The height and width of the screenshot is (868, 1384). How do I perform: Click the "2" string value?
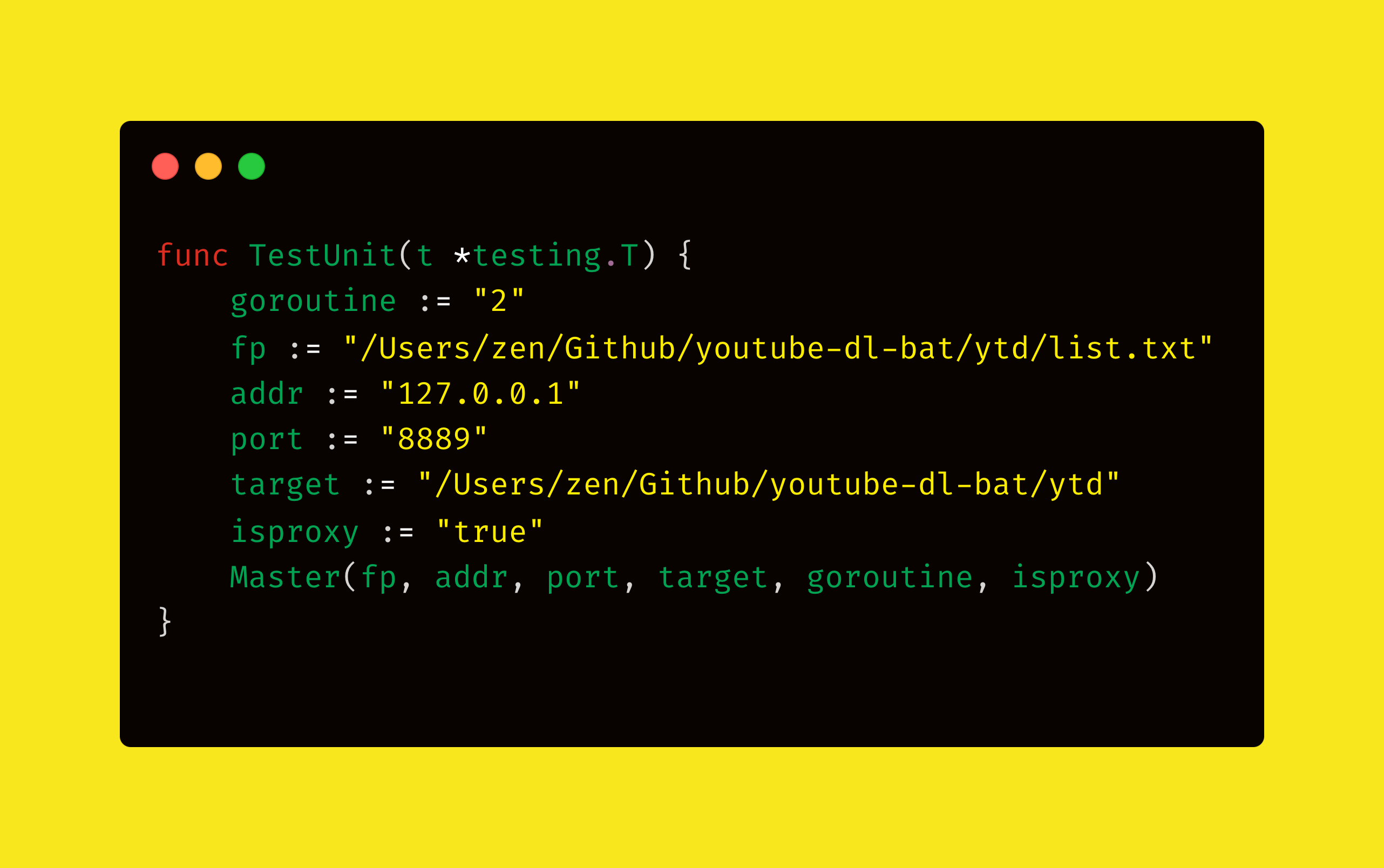pos(499,301)
